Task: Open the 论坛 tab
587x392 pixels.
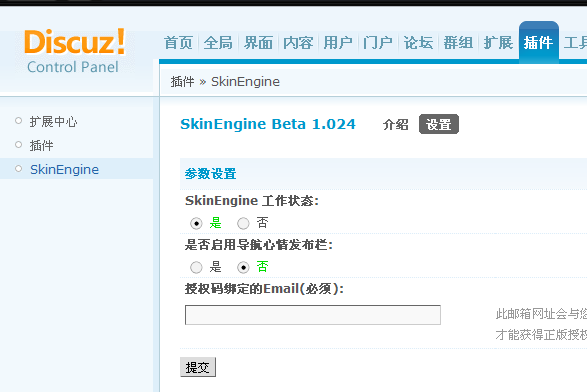Action: pyautogui.click(x=418, y=43)
